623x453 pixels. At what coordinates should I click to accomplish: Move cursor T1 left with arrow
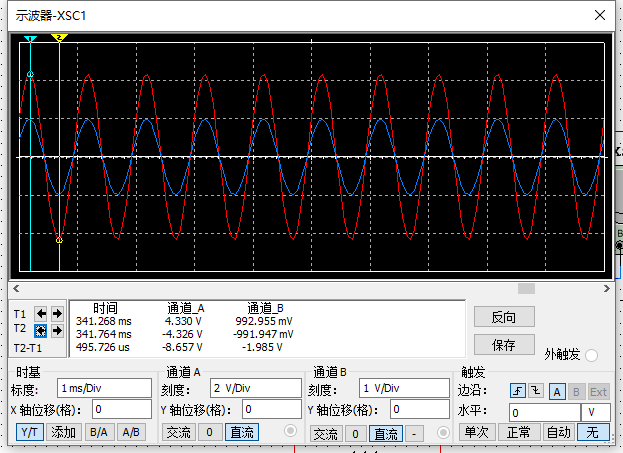pos(41,314)
